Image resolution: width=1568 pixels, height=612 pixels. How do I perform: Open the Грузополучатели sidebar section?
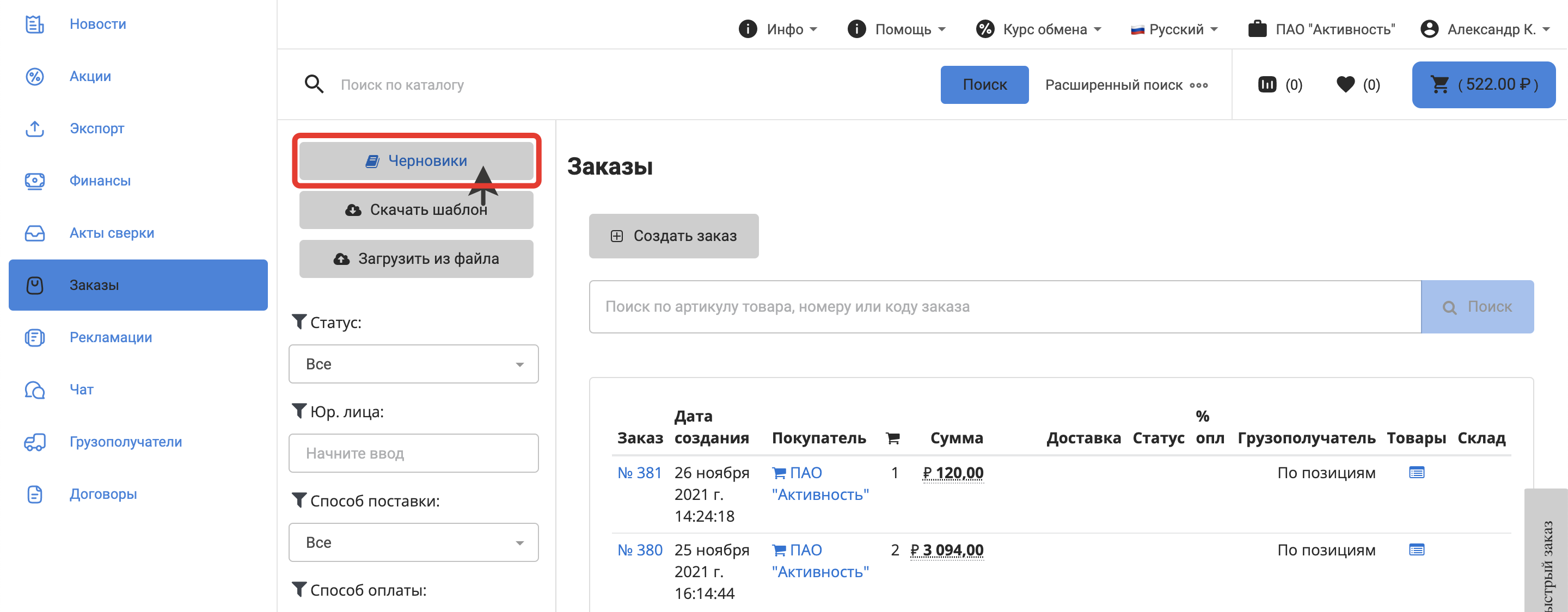tap(125, 442)
